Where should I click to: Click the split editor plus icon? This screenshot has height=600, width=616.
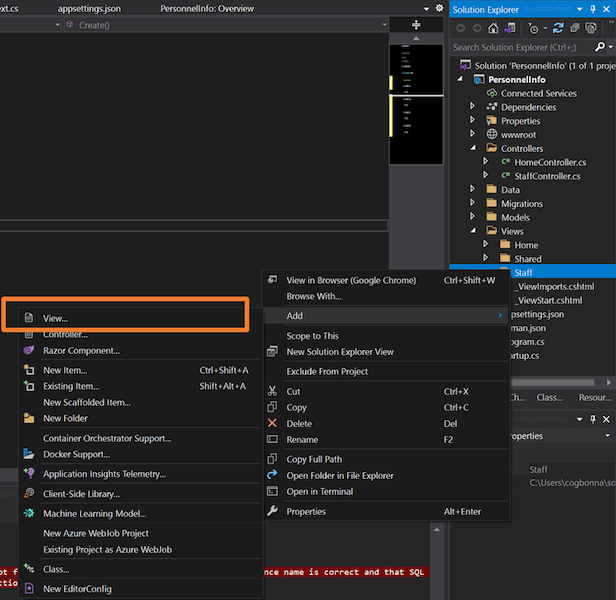[x=416, y=24]
